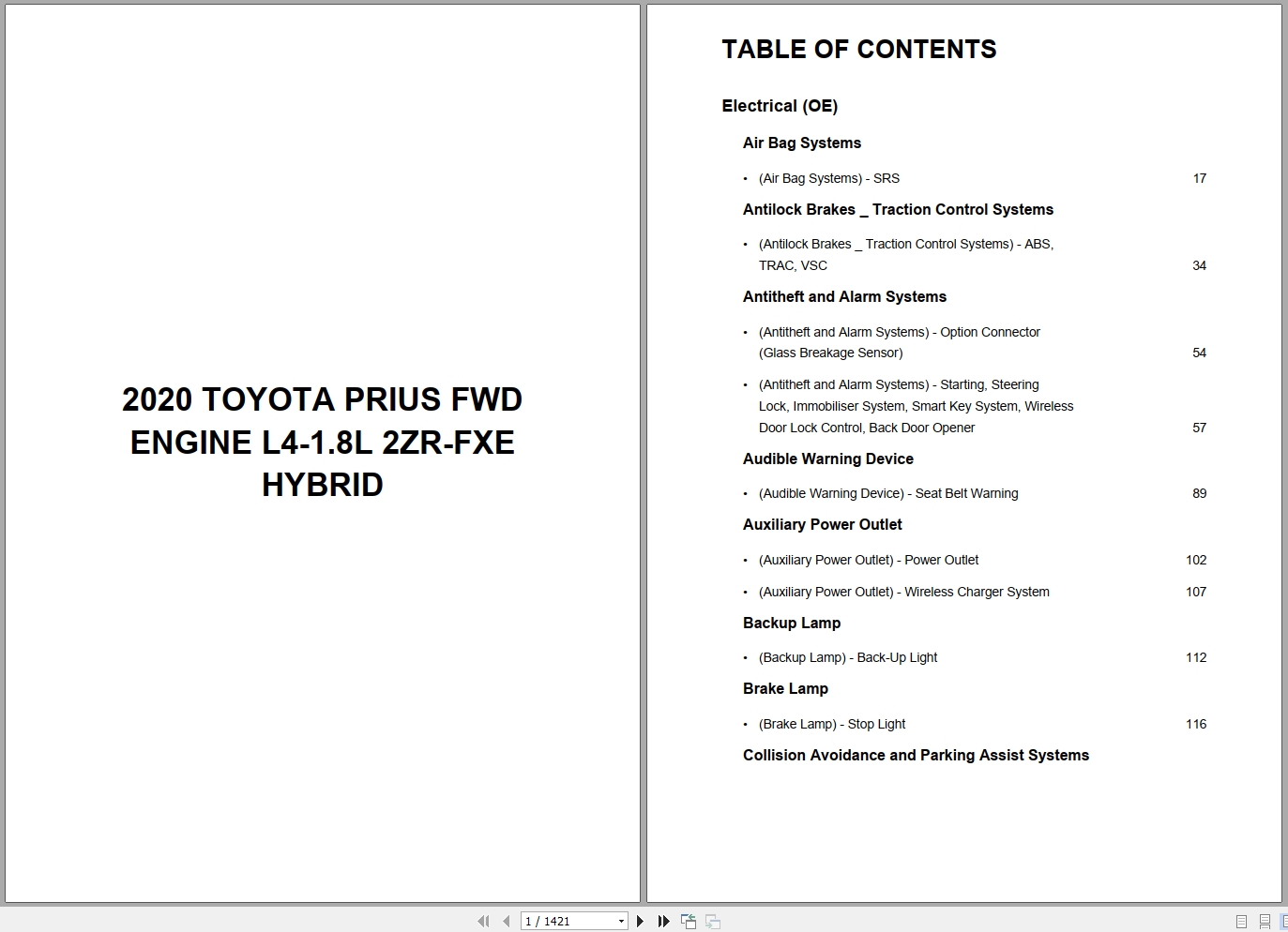This screenshot has height=932, width=1288.
Task: Open the ABS, TRAC, VSC entry
Action: pos(906,254)
